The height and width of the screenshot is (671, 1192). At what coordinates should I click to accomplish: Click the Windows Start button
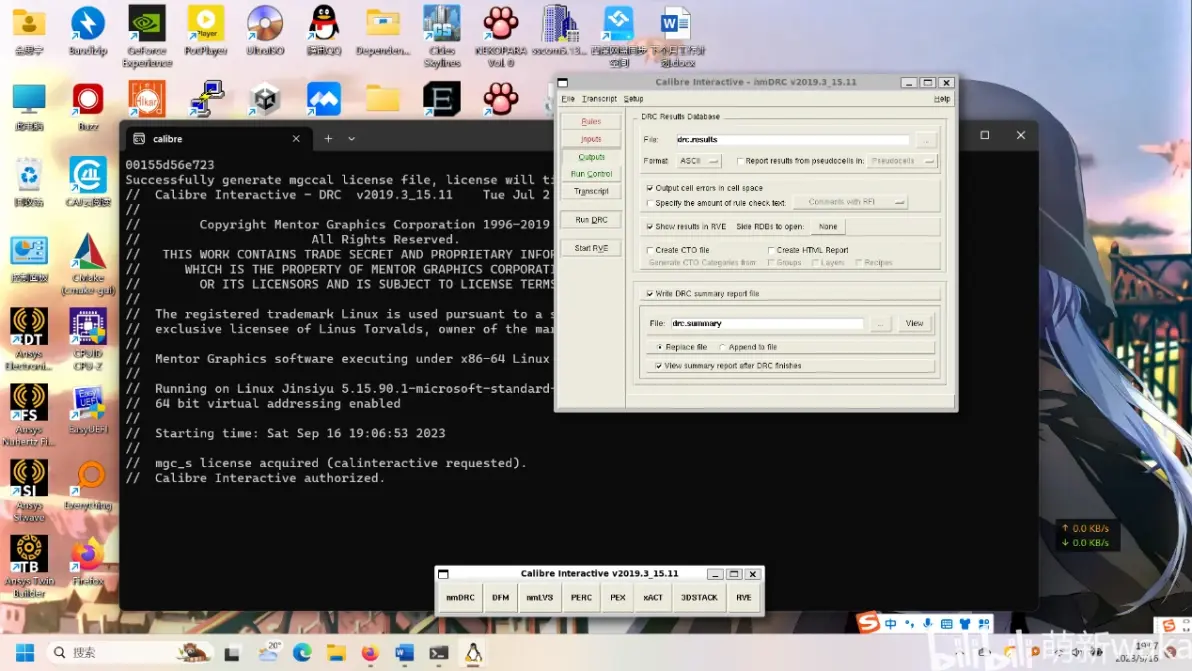(25, 653)
